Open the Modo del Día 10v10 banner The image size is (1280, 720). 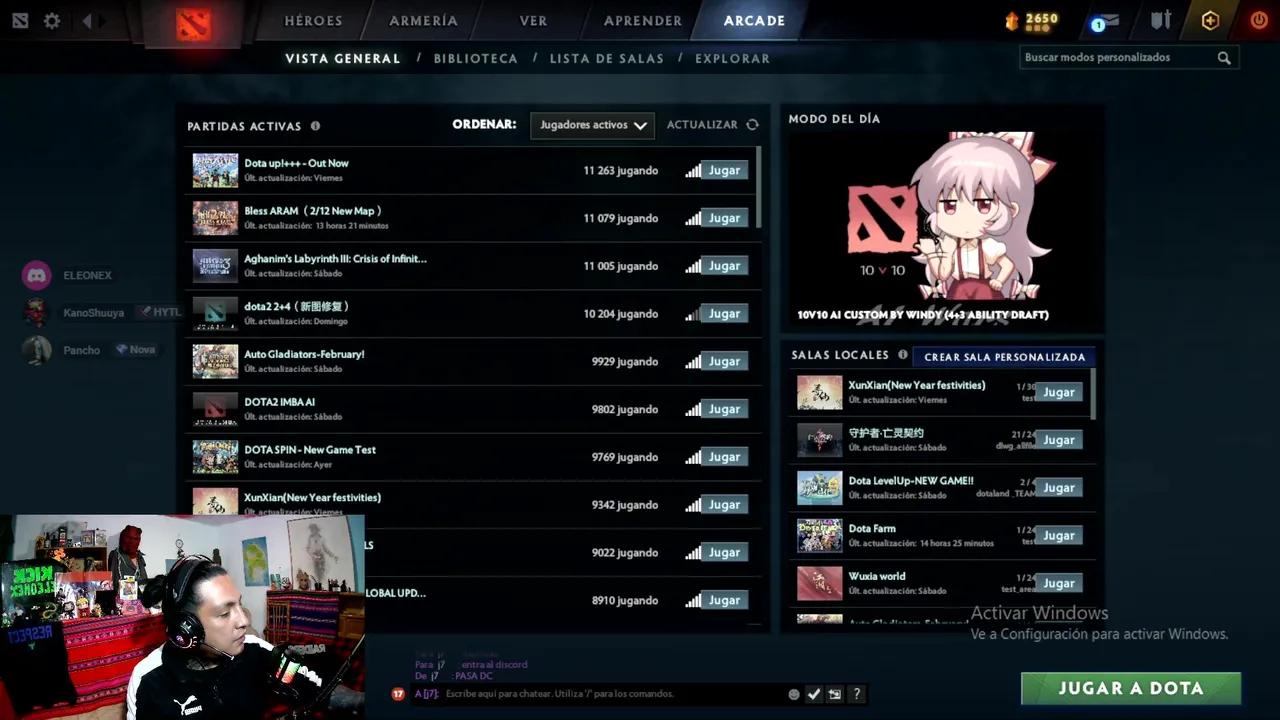[941, 230]
